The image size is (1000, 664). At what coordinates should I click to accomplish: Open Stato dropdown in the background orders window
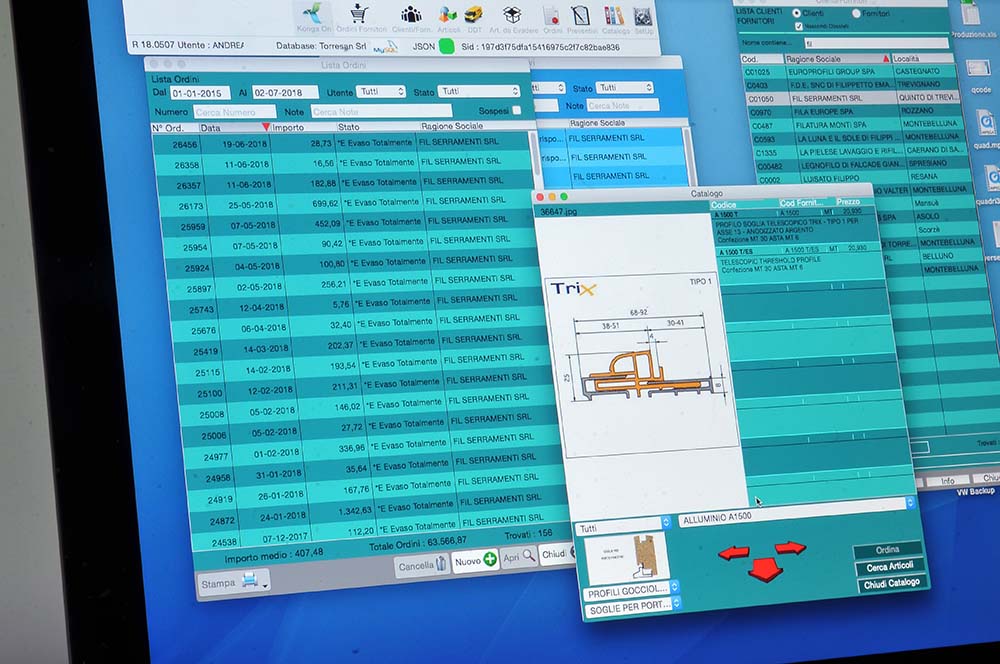[x=626, y=87]
